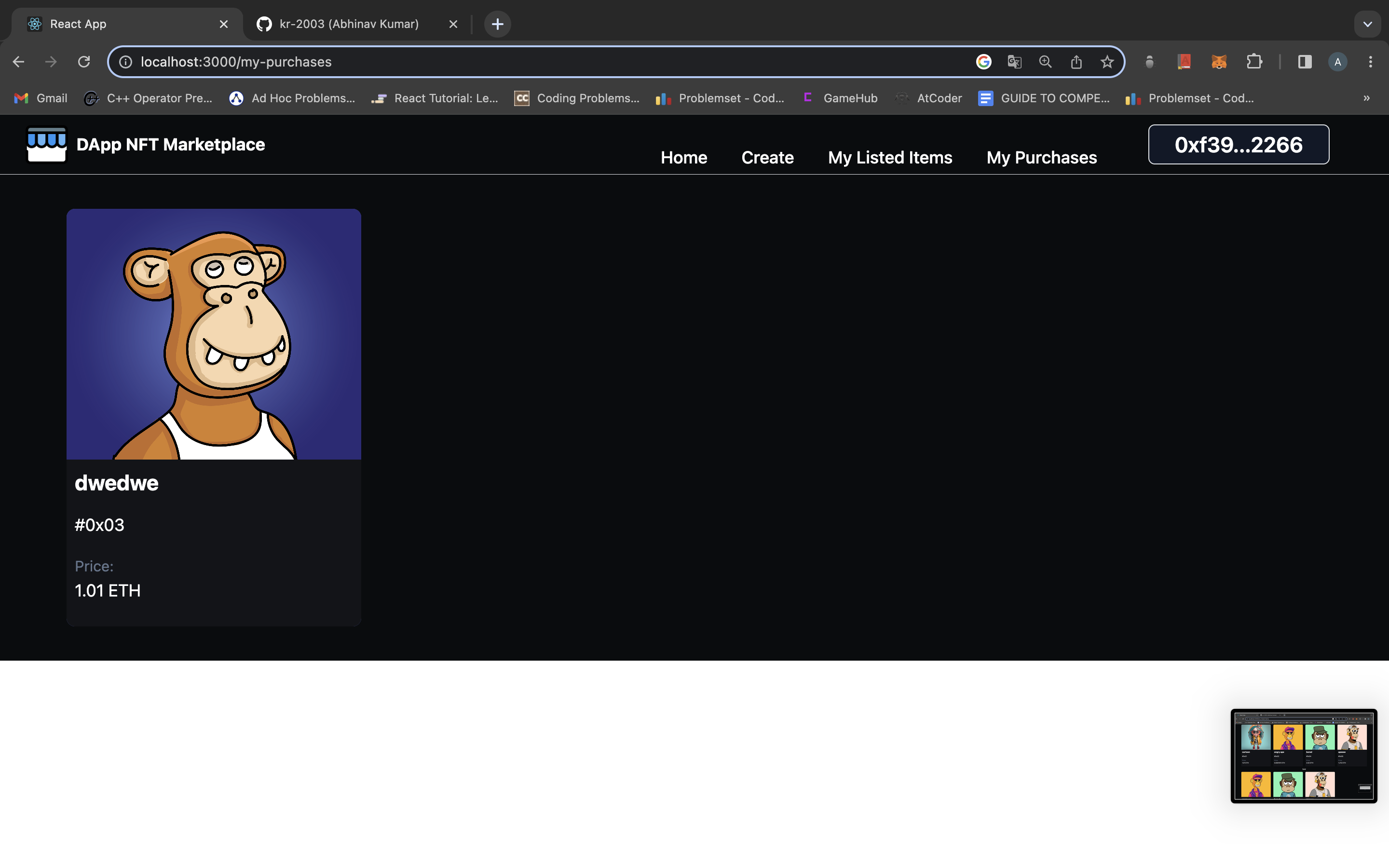Click the Google Translate icon
Image resolution: width=1389 pixels, height=868 pixels.
pos(1014,61)
